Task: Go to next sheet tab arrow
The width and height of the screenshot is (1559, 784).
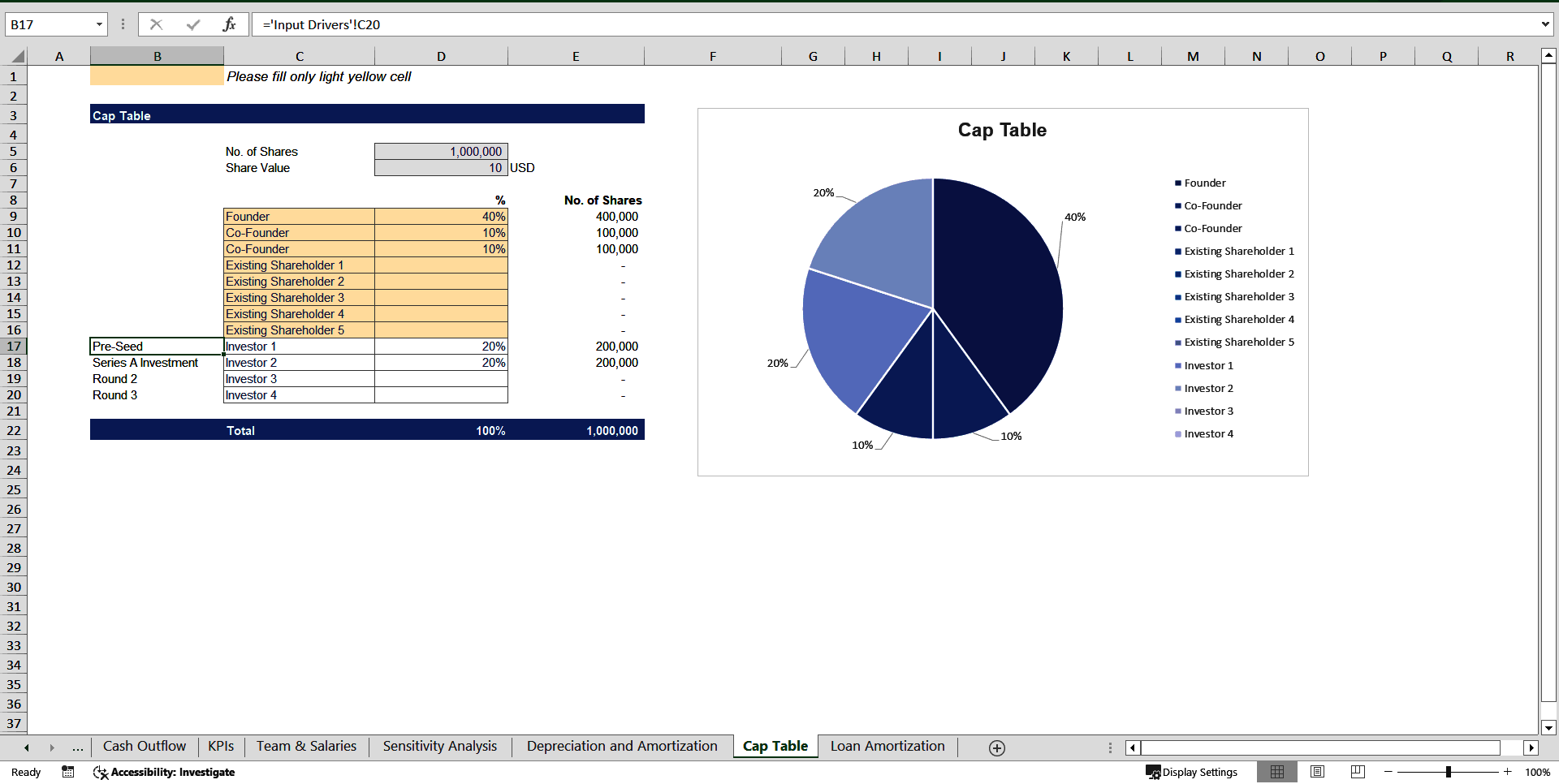Action: point(52,747)
